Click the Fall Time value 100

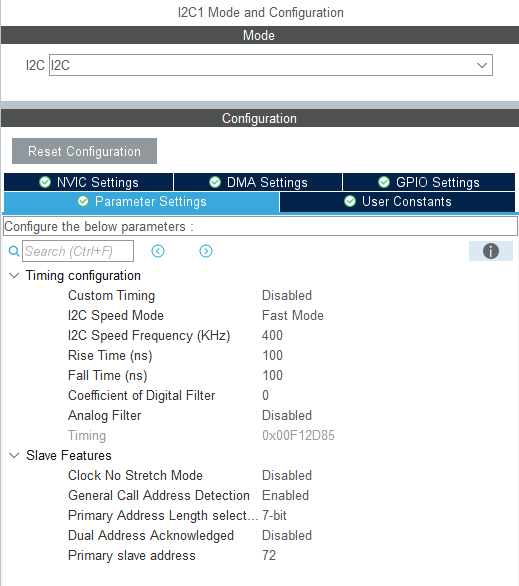point(272,376)
